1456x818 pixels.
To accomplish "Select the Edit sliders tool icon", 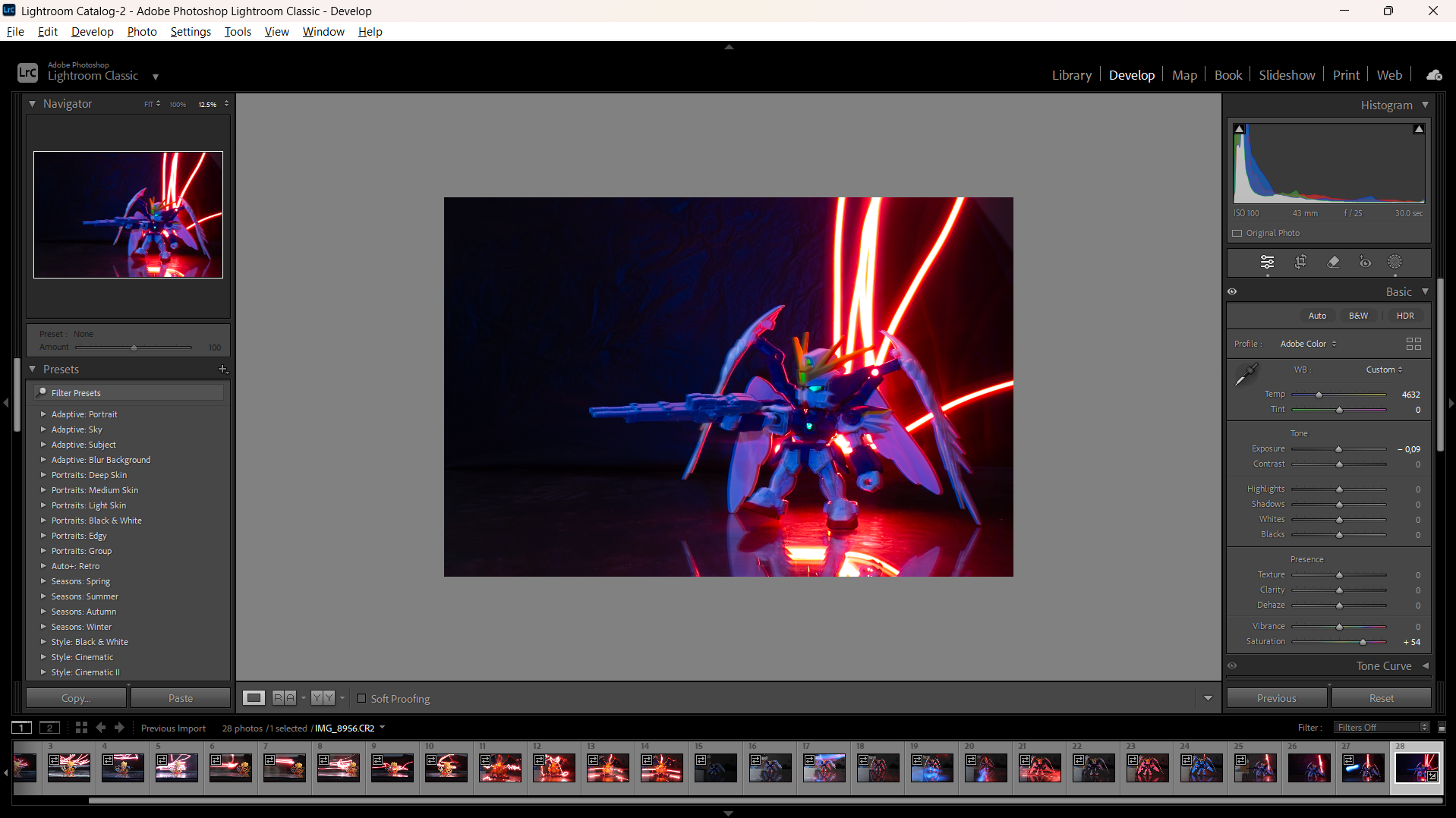I will tap(1267, 262).
